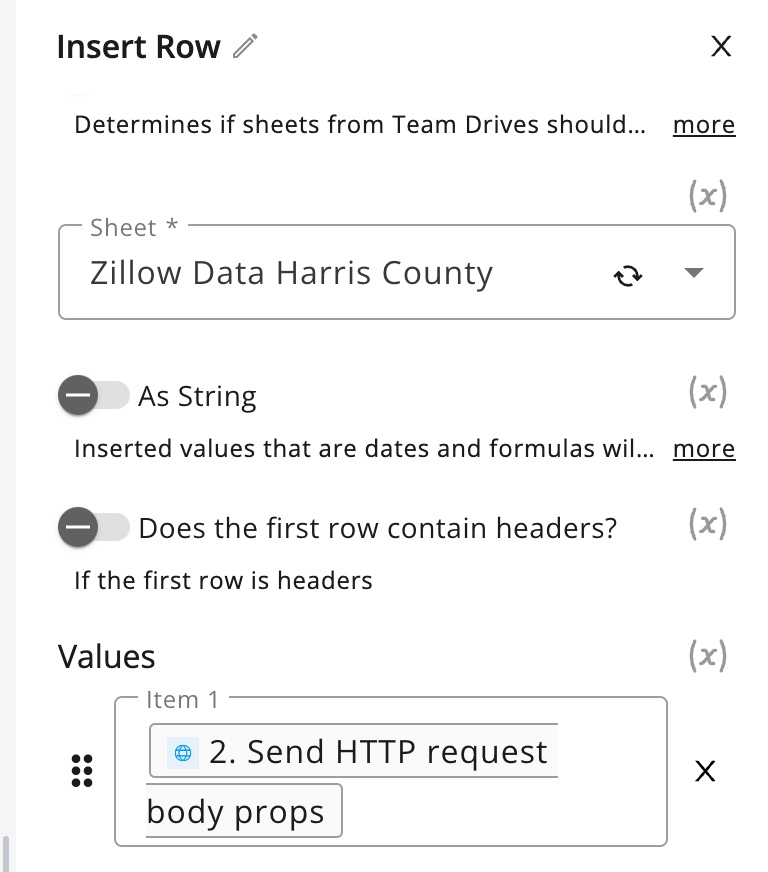The width and height of the screenshot is (768, 872).
Task: Click the (x) icon beside As String
Action: pos(707,393)
